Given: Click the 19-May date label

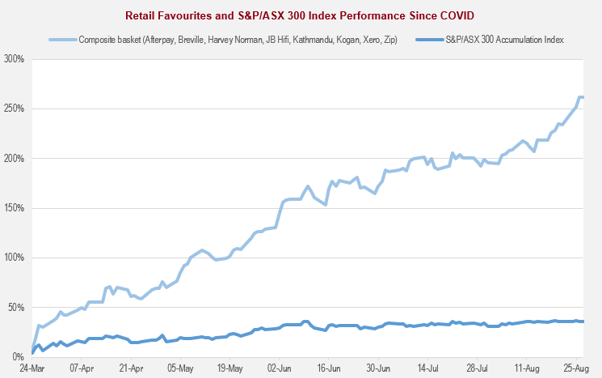Looking at the screenshot, I should (x=230, y=368).
